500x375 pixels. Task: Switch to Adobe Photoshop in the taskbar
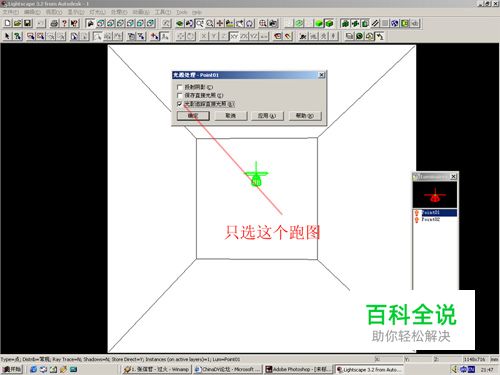coord(298,369)
